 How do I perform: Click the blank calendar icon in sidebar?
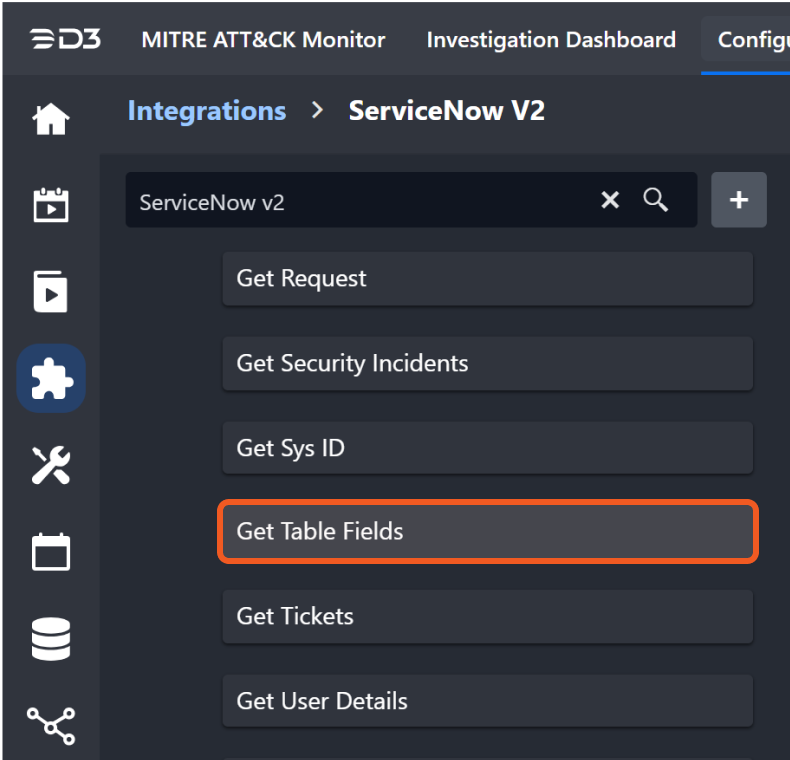(x=51, y=551)
